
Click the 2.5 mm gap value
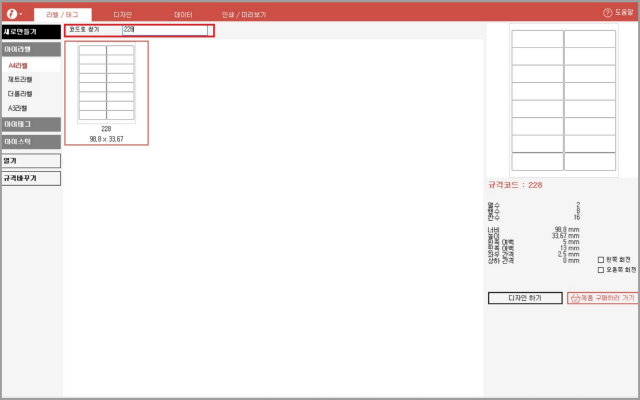568,254
